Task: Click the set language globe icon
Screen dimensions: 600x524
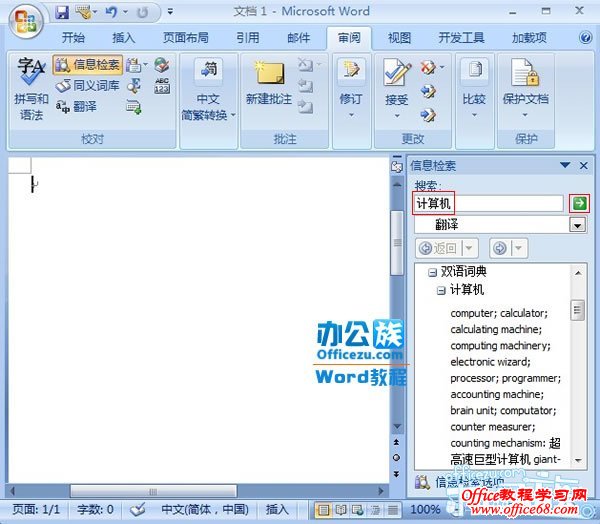Action: pos(162,65)
